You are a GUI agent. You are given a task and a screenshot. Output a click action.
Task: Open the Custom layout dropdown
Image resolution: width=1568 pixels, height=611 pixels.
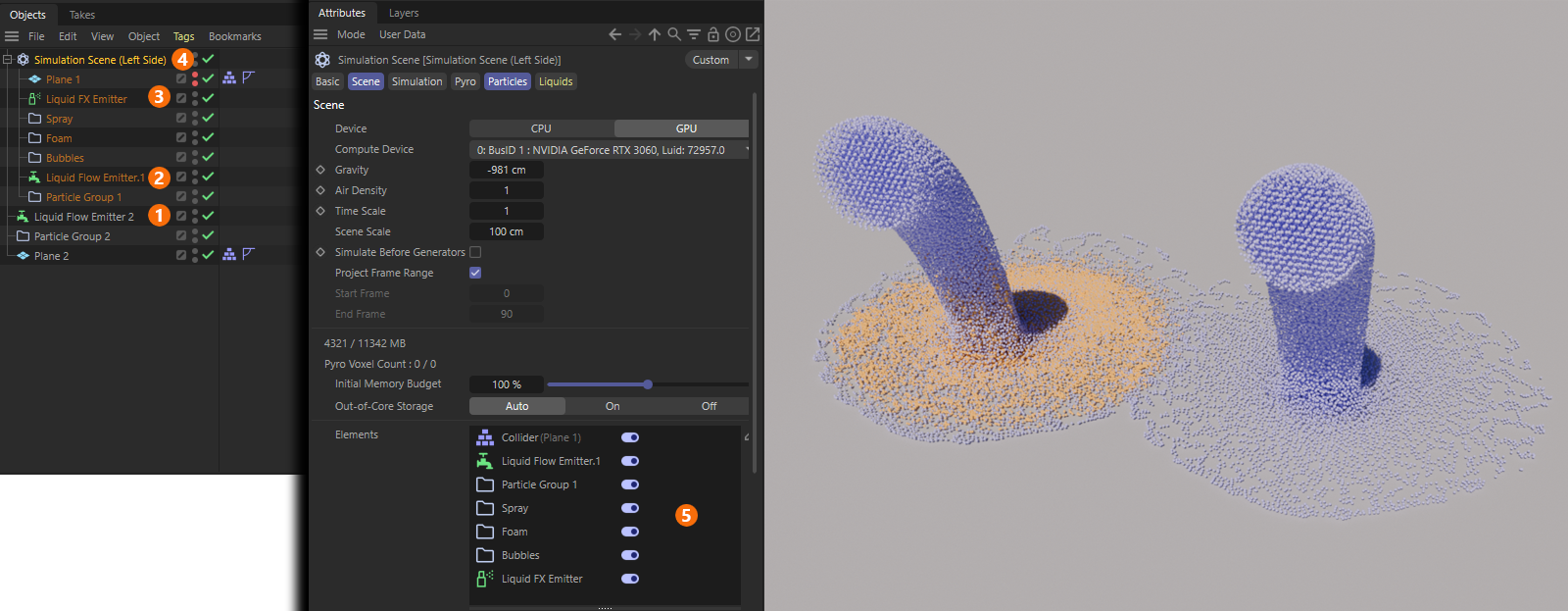(710, 60)
